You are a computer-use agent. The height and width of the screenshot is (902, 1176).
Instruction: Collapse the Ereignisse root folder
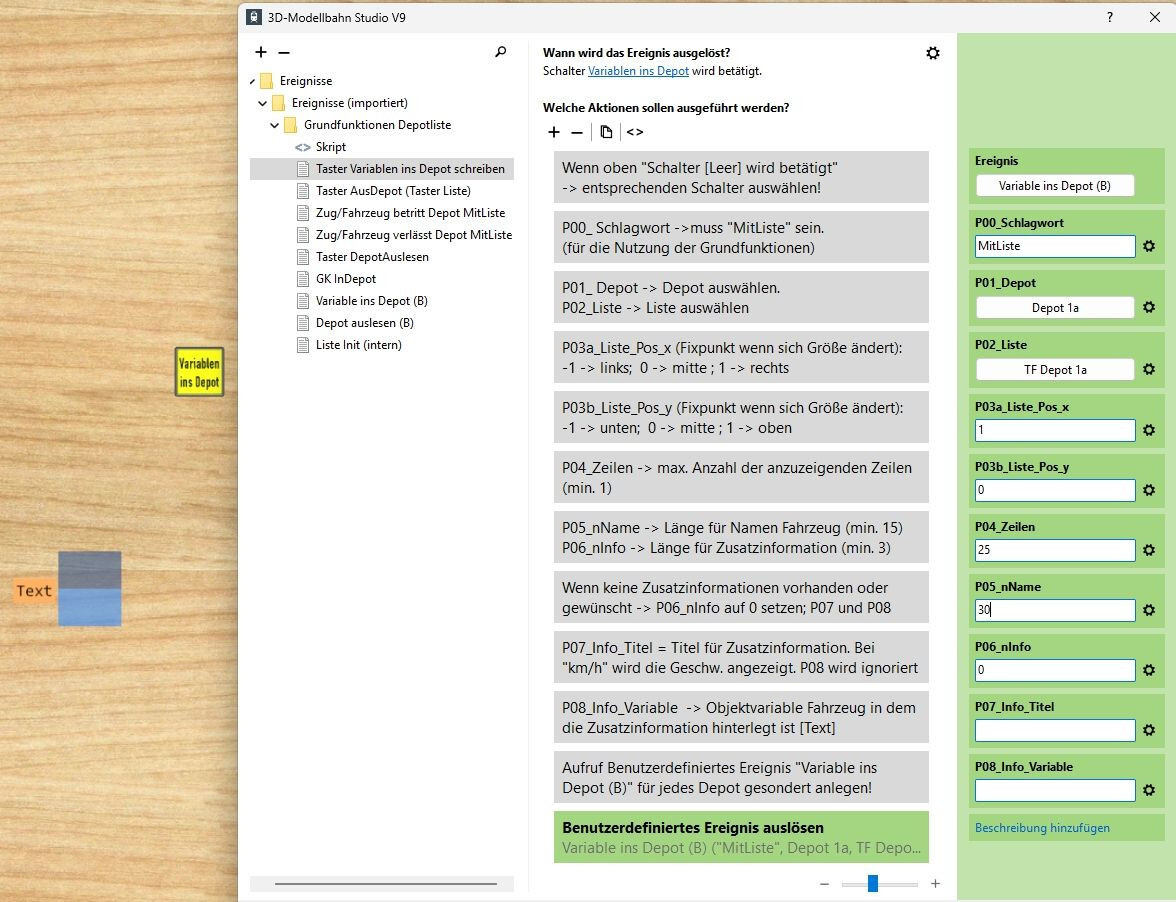[253, 81]
